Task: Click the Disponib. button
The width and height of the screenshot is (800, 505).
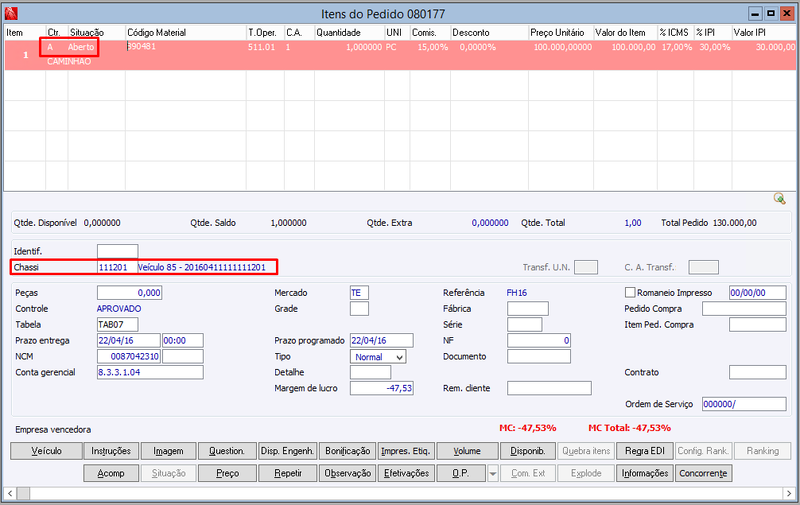Action: pyautogui.click(x=528, y=451)
